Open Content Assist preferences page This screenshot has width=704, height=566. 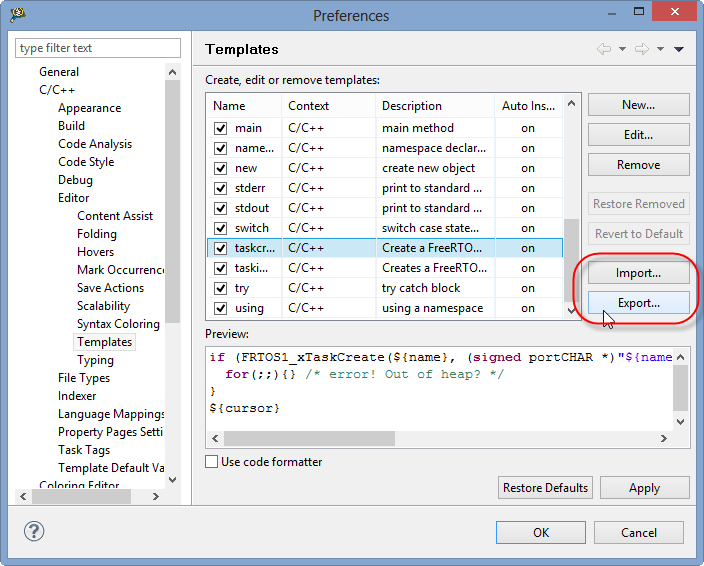click(114, 216)
